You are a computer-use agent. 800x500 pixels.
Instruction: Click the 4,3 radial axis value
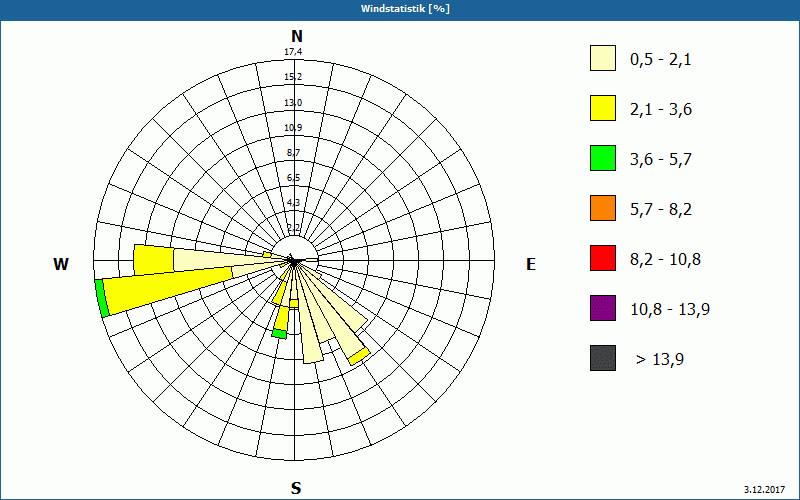pos(293,203)
